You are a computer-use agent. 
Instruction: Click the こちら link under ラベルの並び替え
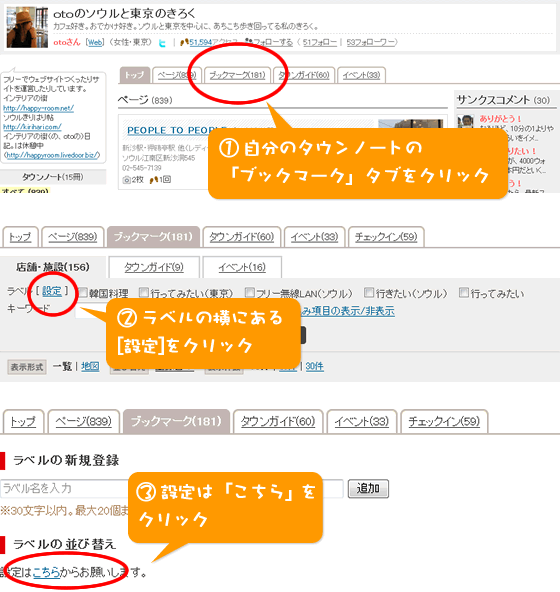pos(46,573)
